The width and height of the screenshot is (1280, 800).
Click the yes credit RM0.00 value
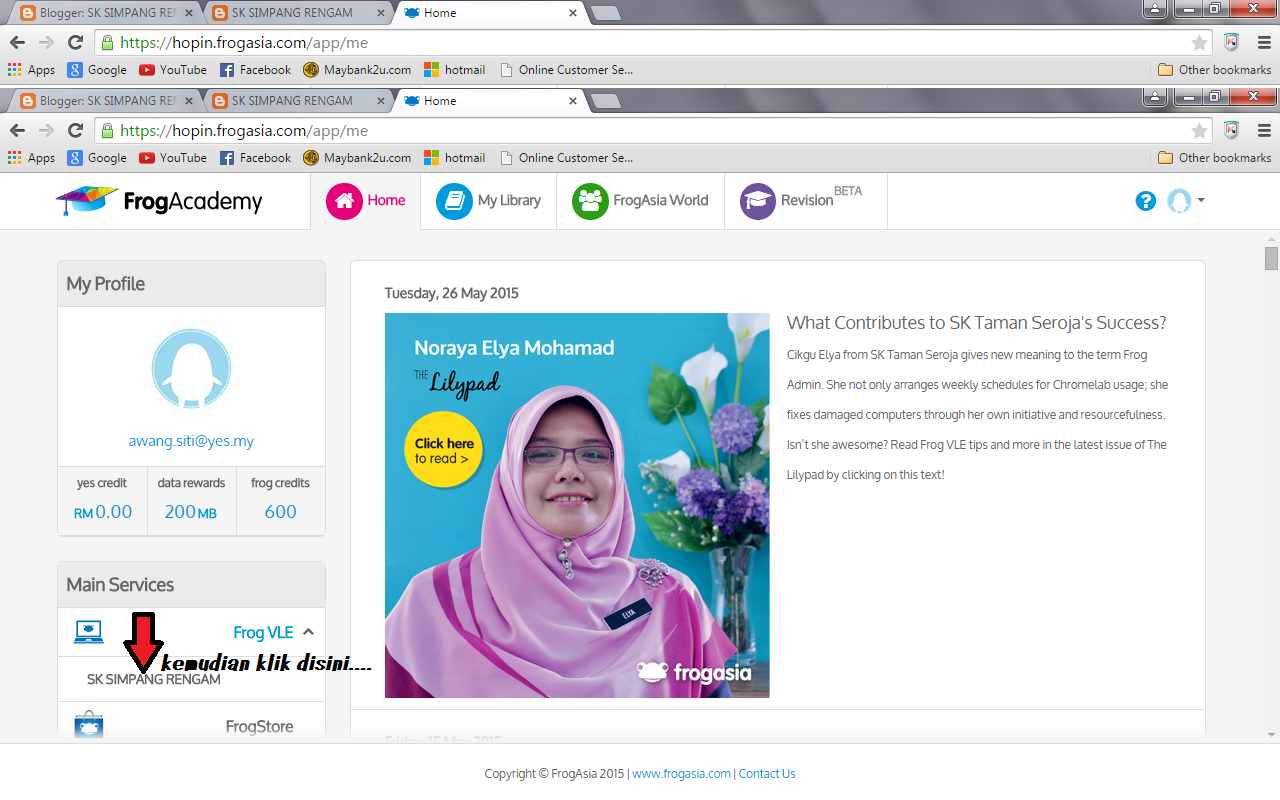click(x=102, y=512)
